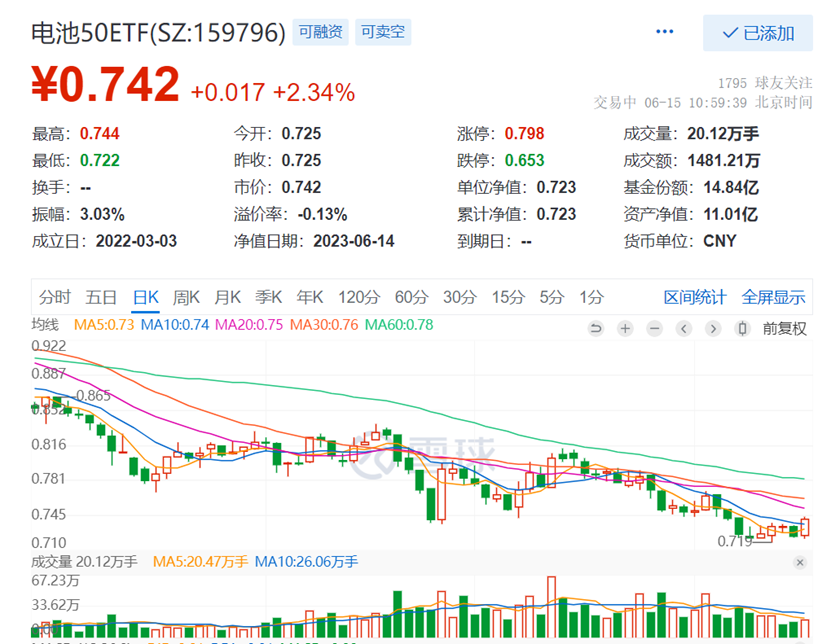831x644 pixels.
Task: Toggle the candlestick style icon
Action: 742,329
